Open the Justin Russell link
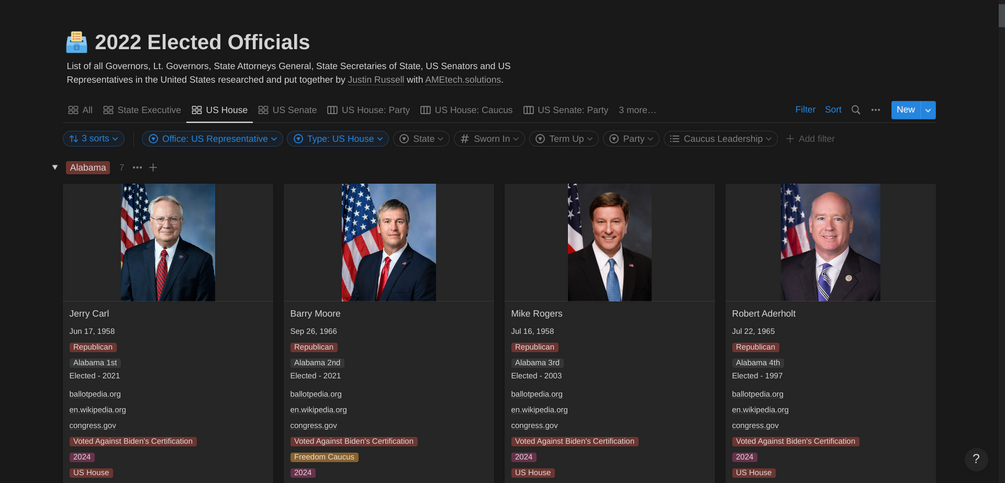The height and width of the screenshot is (483, 1005). [x=376, y=80]
